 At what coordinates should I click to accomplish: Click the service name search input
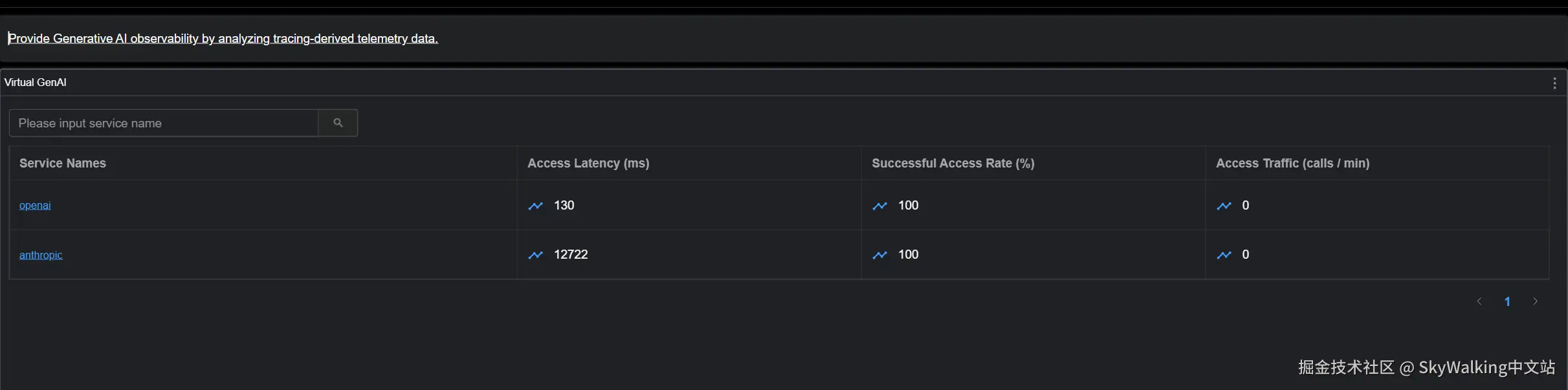coord(163,122)
